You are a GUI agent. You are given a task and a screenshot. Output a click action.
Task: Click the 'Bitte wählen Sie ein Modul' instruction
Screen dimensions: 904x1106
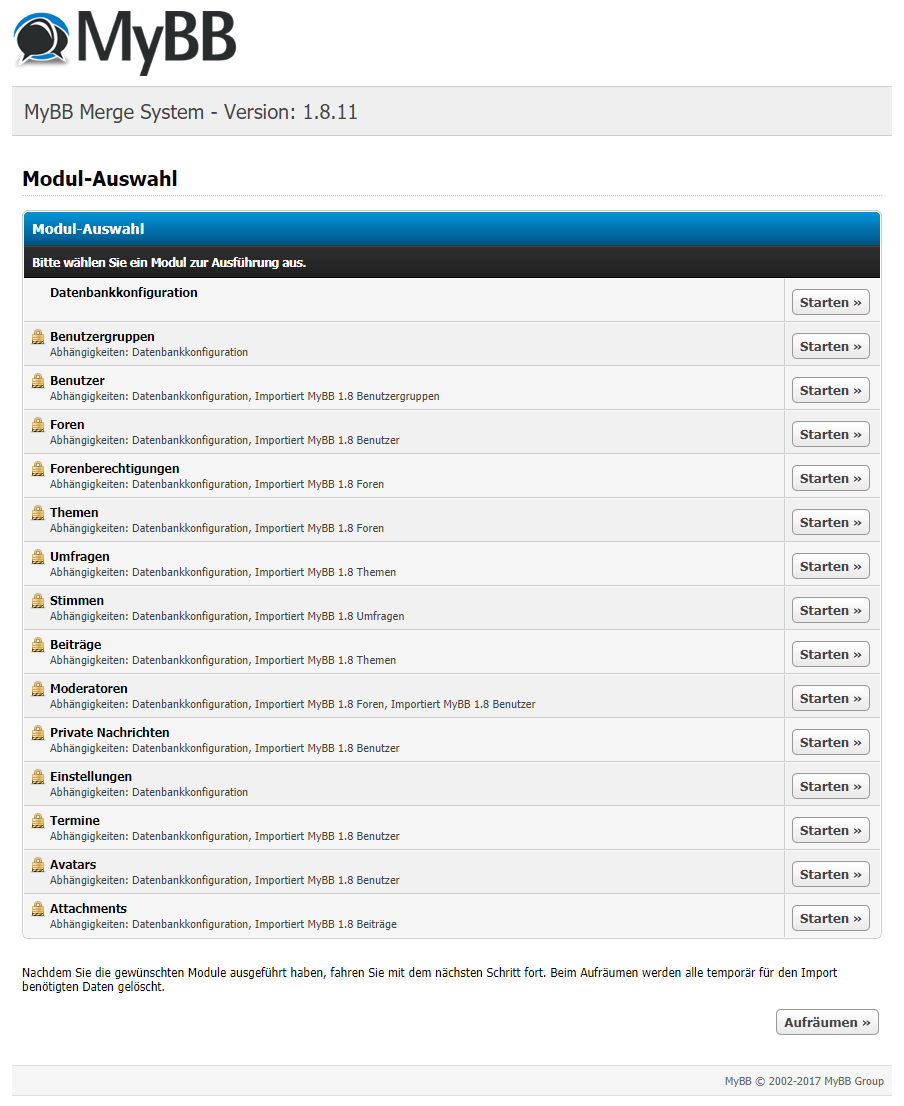coord(169,262)
